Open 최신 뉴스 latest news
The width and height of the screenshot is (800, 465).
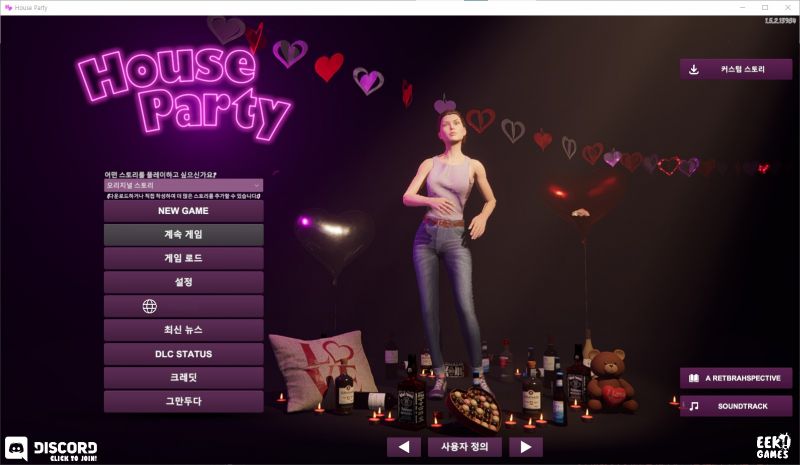click(183, 330)
